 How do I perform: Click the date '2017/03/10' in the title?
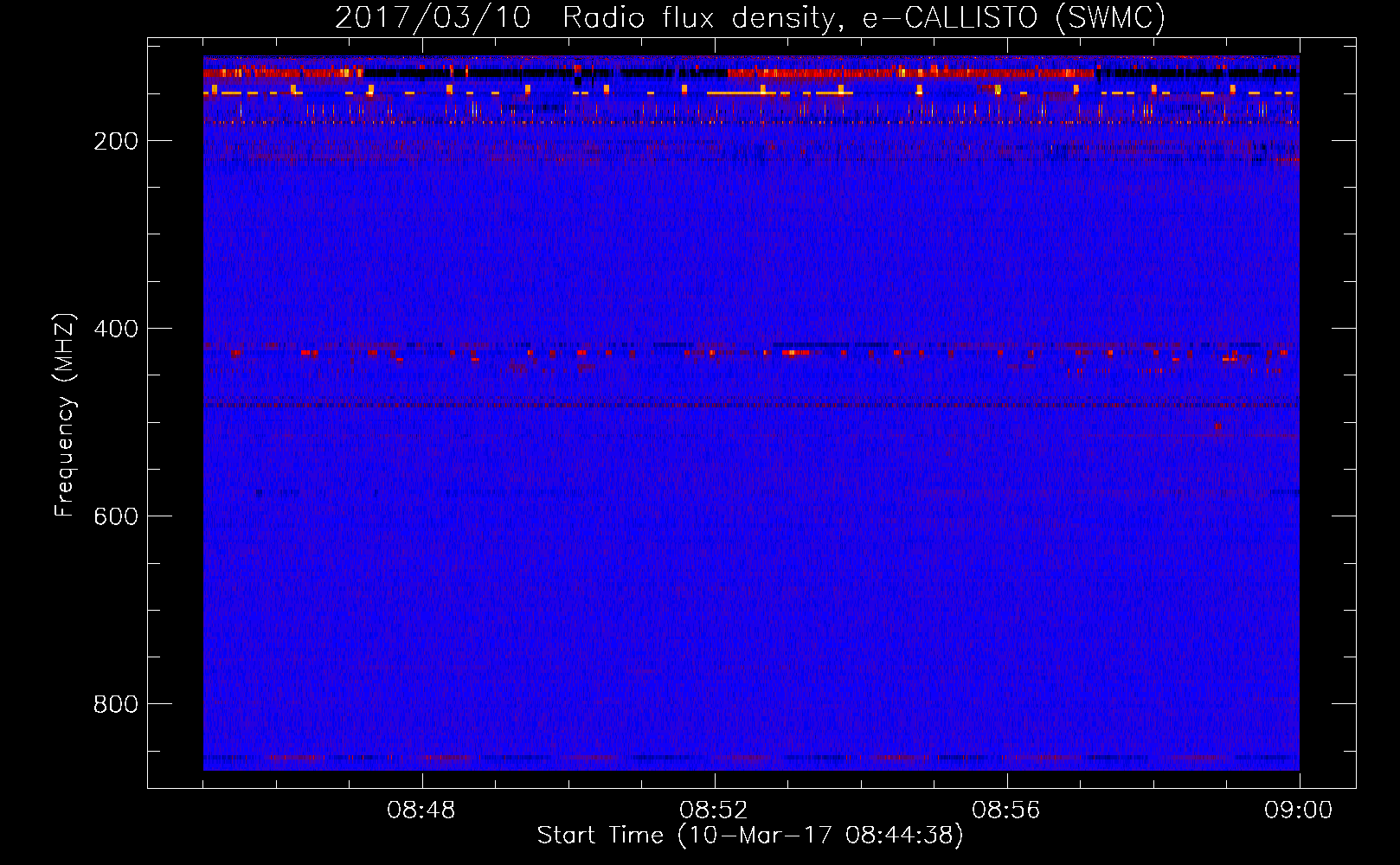point(433,17)
